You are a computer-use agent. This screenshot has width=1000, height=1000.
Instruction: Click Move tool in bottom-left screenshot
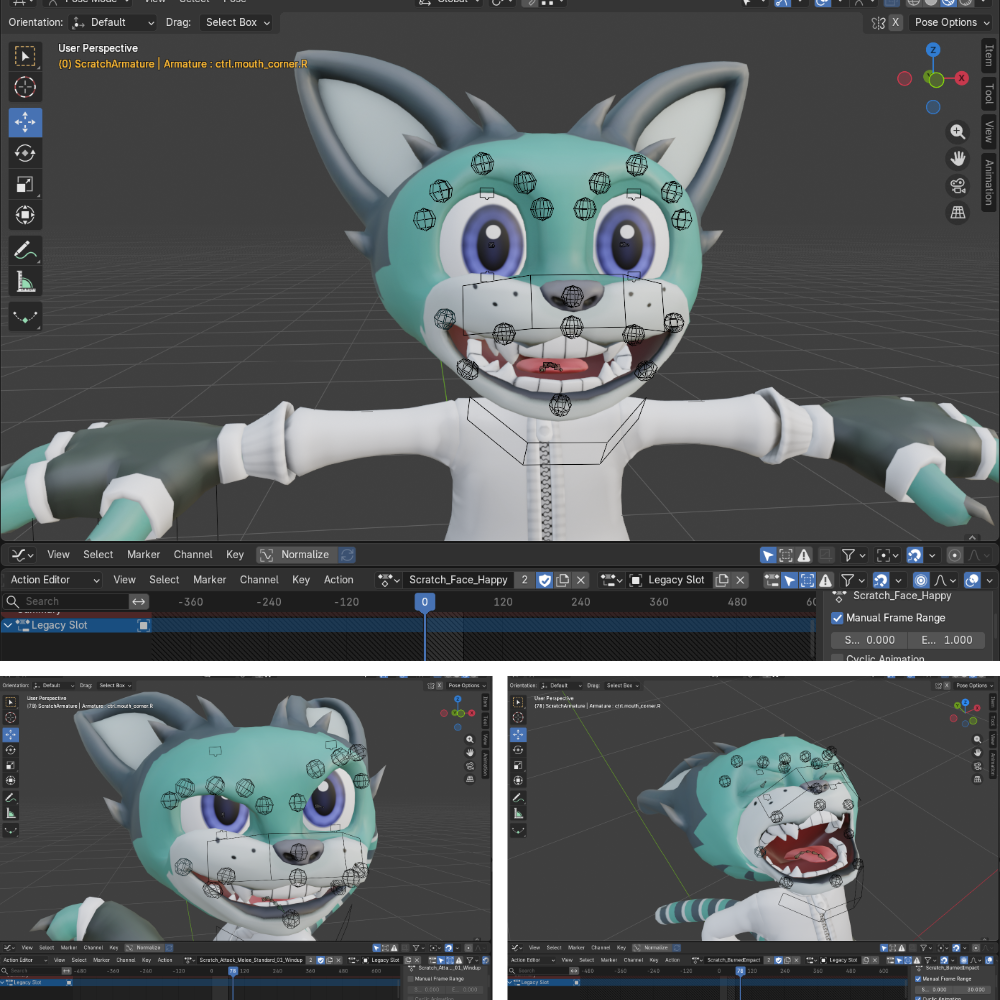11,734
